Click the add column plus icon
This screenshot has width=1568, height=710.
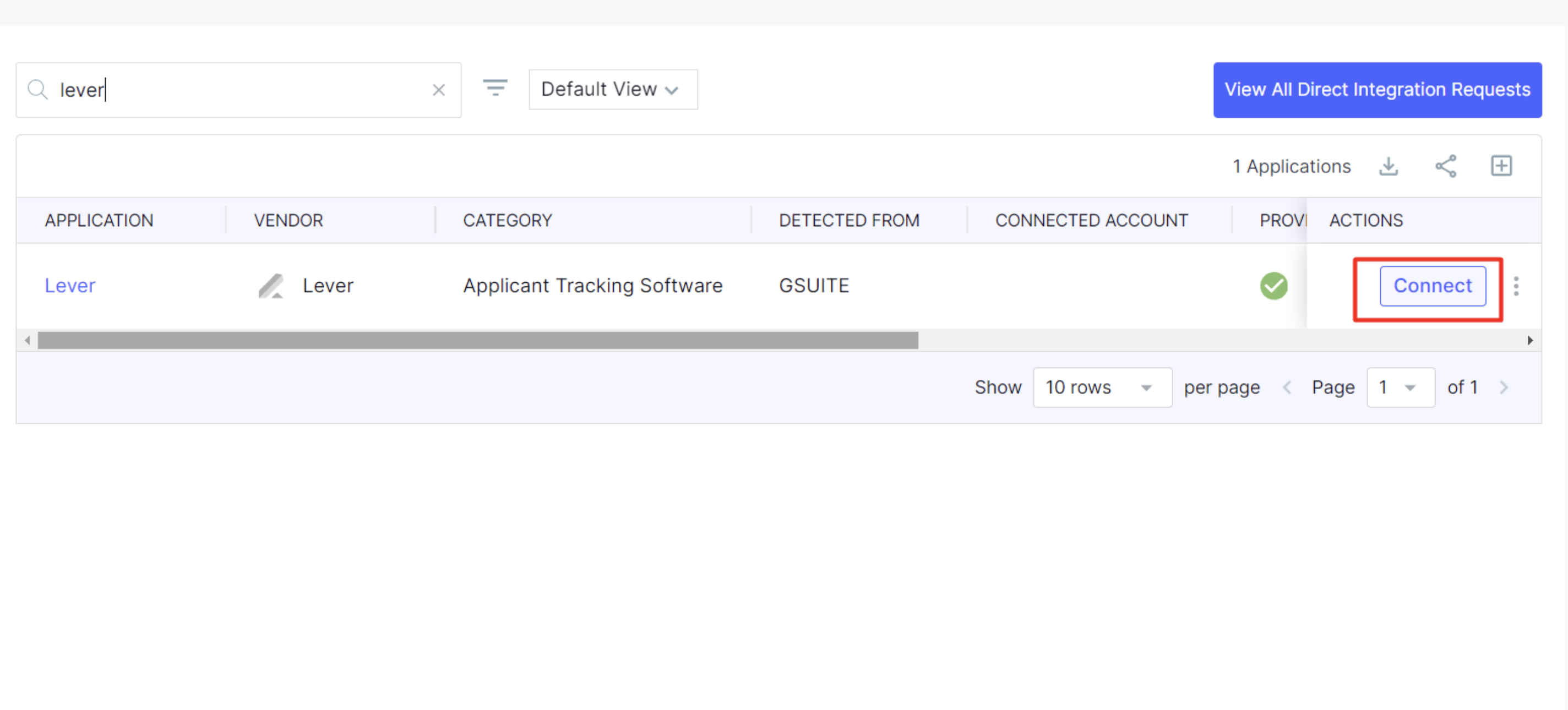pos(1500,166)
